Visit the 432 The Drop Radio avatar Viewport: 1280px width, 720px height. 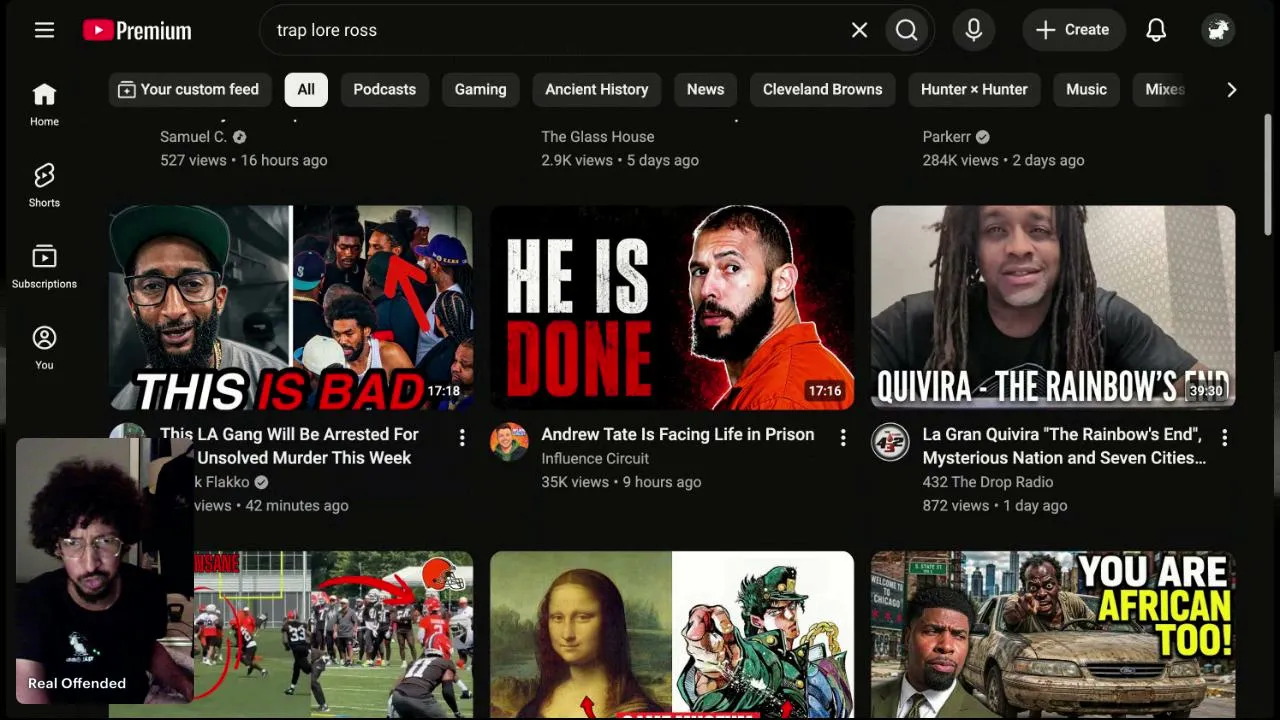click(890, 442)
